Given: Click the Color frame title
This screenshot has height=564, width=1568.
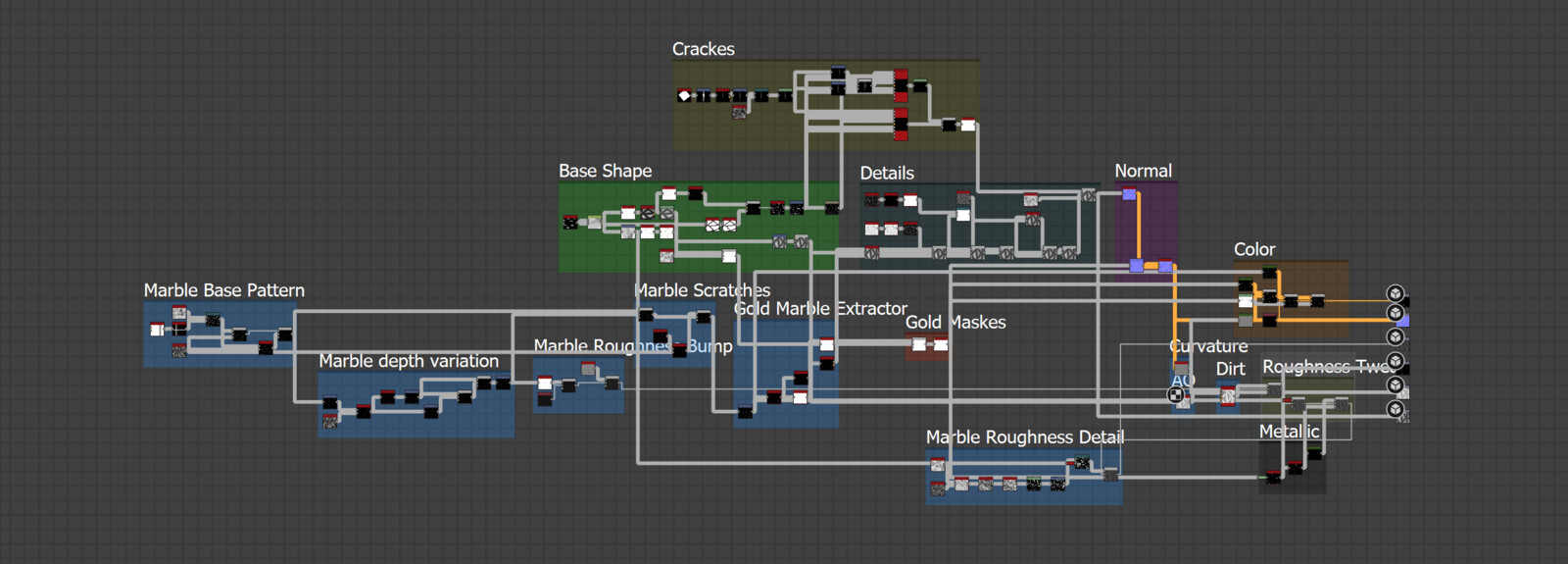Looking at the screenshot, I should (1254, 249).
